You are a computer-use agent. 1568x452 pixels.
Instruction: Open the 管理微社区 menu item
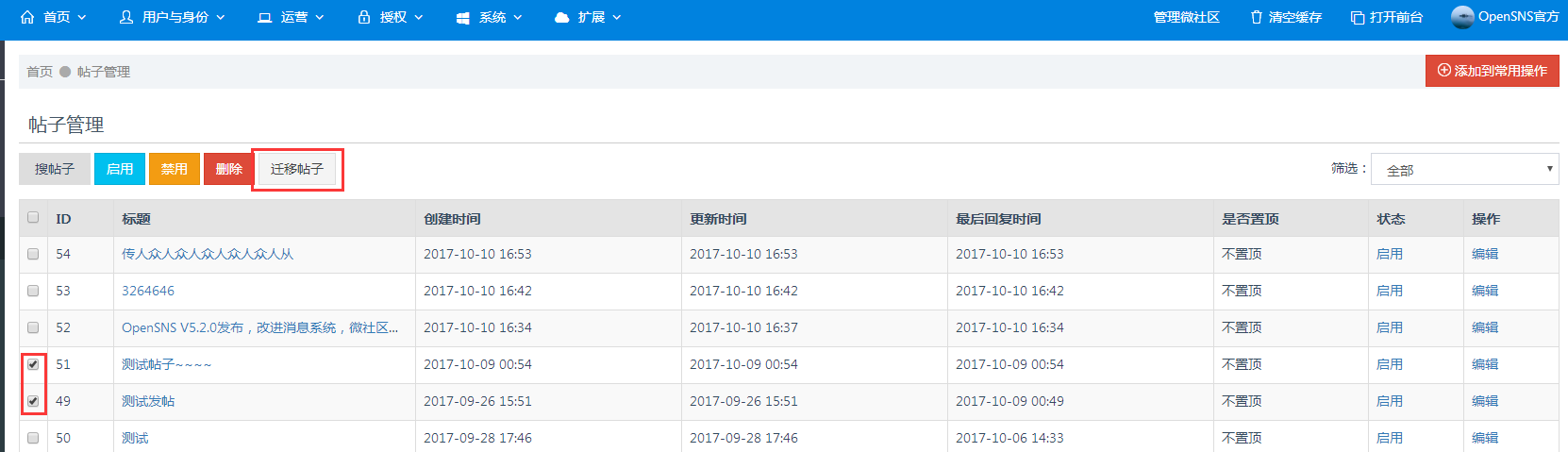pyautogui.click(x=1186, y=17)
